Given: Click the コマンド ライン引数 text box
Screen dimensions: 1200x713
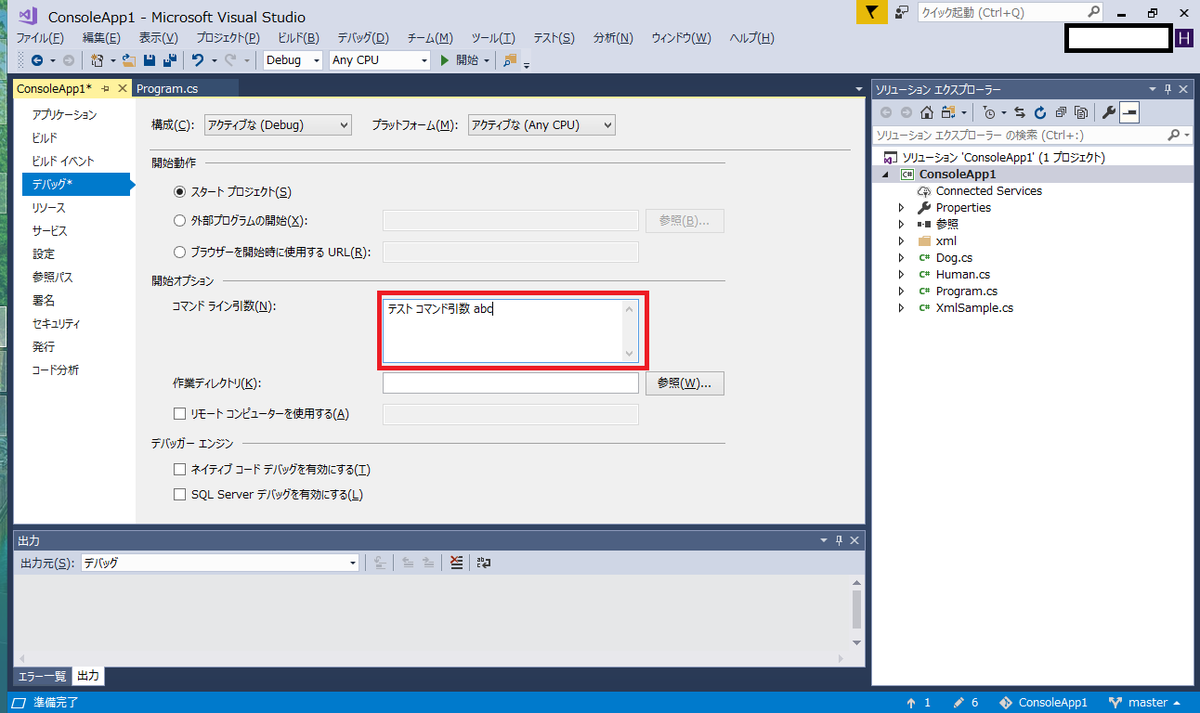Looking at the screenshot, I should 510,331.
